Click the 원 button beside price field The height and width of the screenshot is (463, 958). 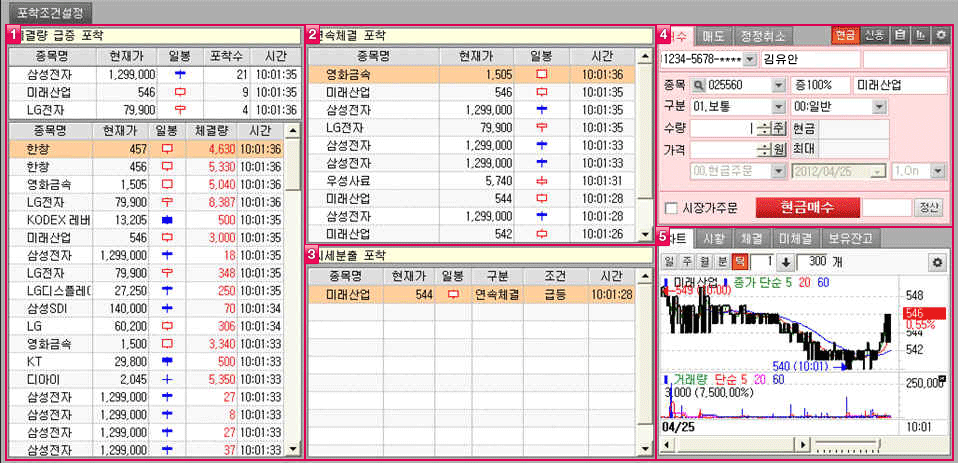click(x=778, y=150)
